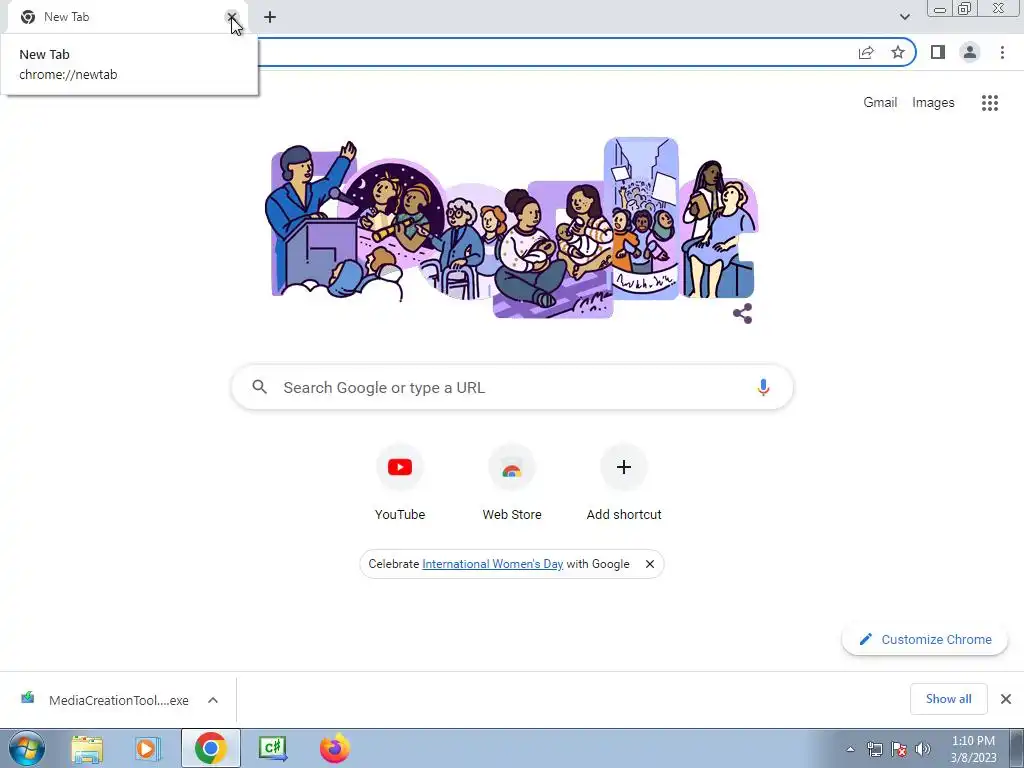Viewport: 1024px width, 768px height.
Task: Click Add shortcut button
Action: point(624,483)
